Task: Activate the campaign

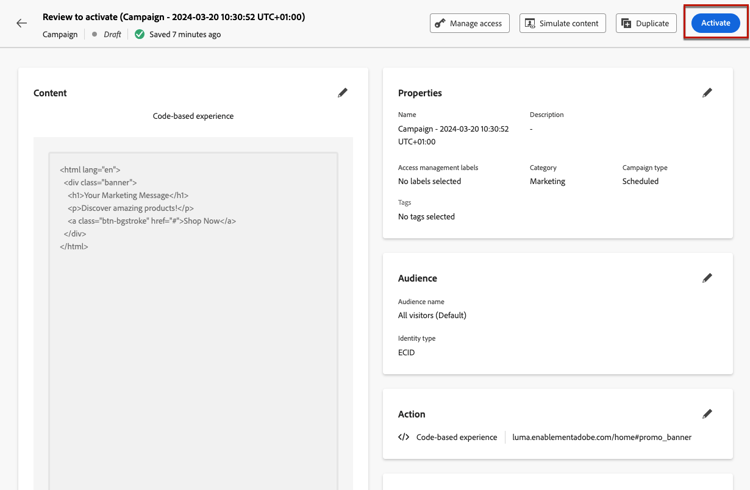Action: [716, 23]
